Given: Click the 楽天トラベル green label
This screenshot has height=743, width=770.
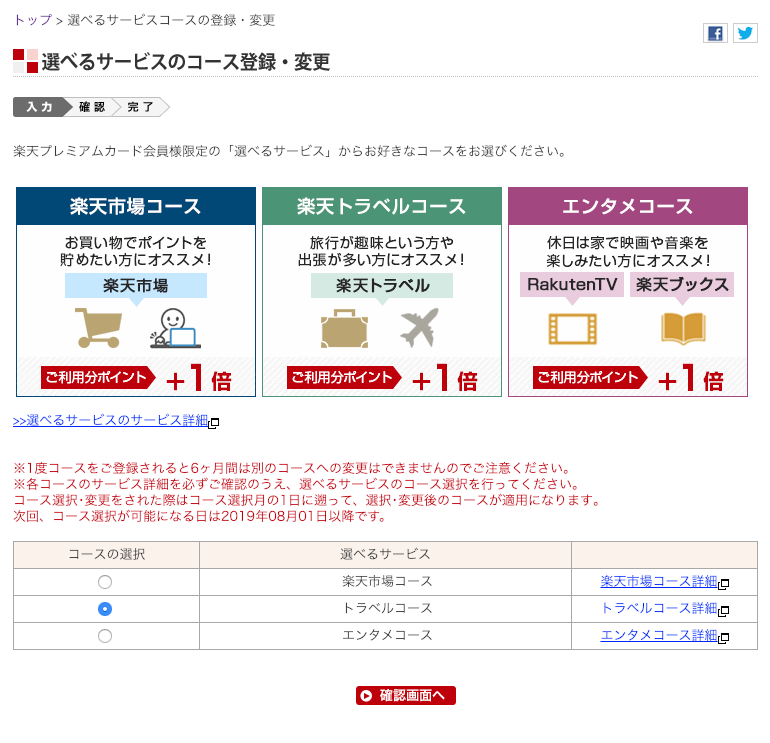Looking at the screenshot, I should click(x=382, y=286).
